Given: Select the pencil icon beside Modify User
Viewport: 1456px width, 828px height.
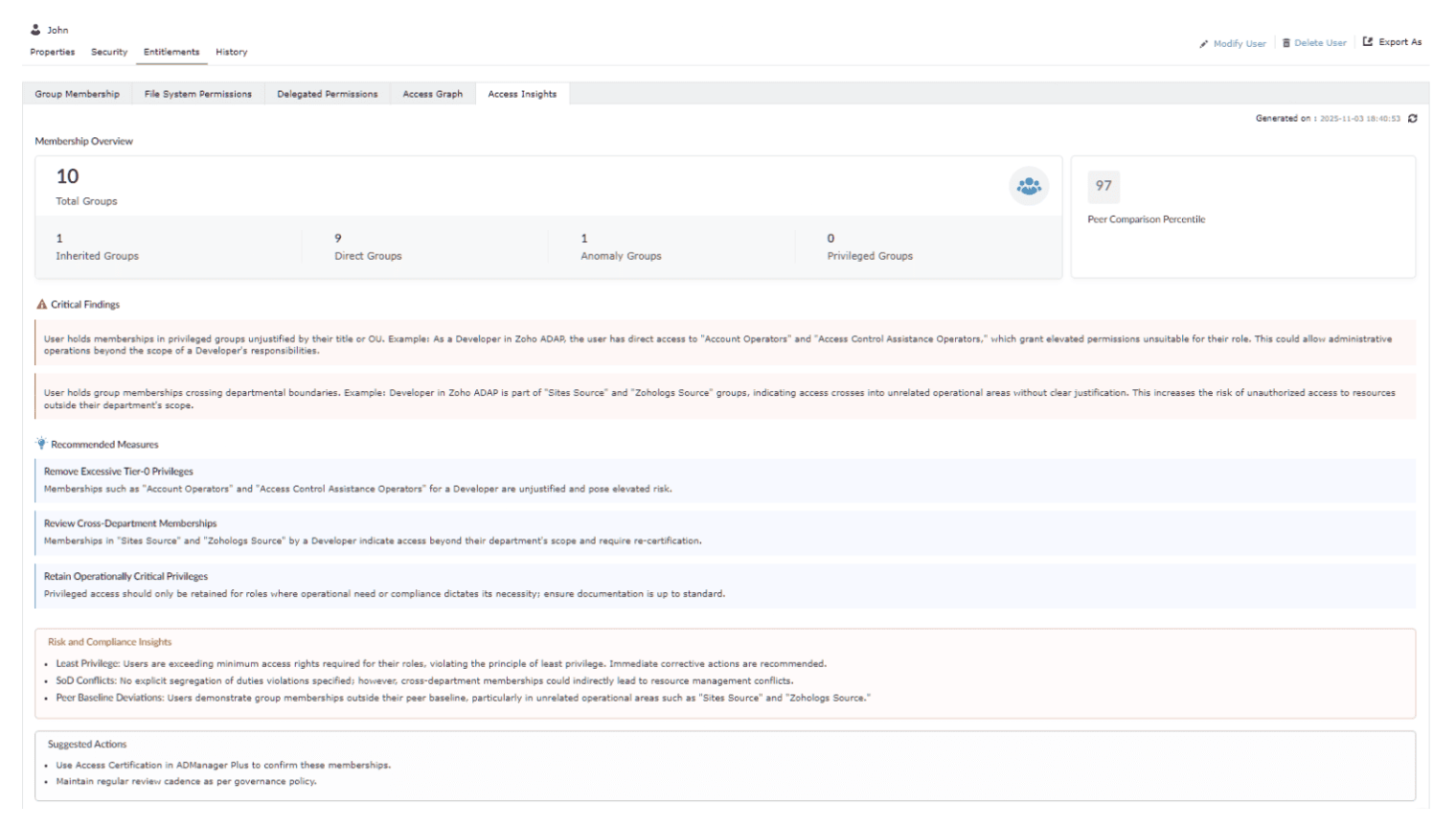Looking at the screenshot, I should (1204, 42).
